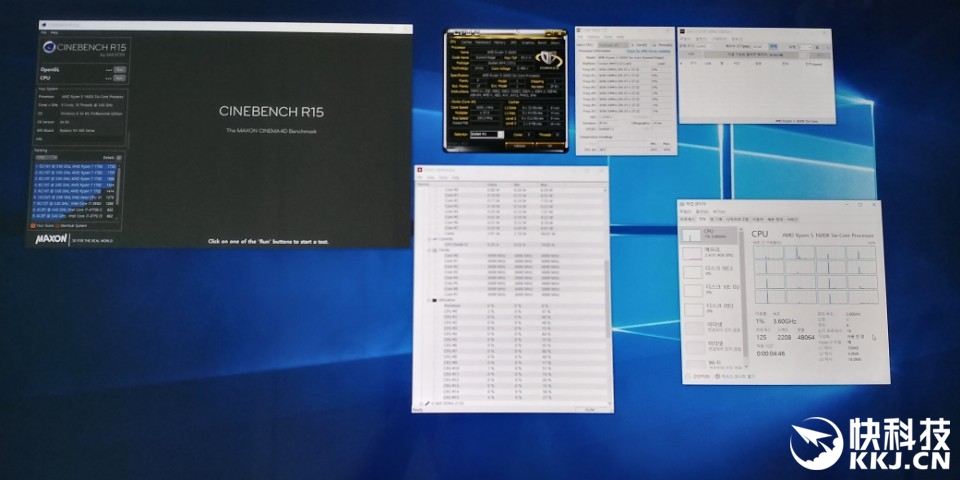Click the Task Manager title bar icon
Image resolution: width=960 pixels, height=480 pixels.
click(682, 204)
